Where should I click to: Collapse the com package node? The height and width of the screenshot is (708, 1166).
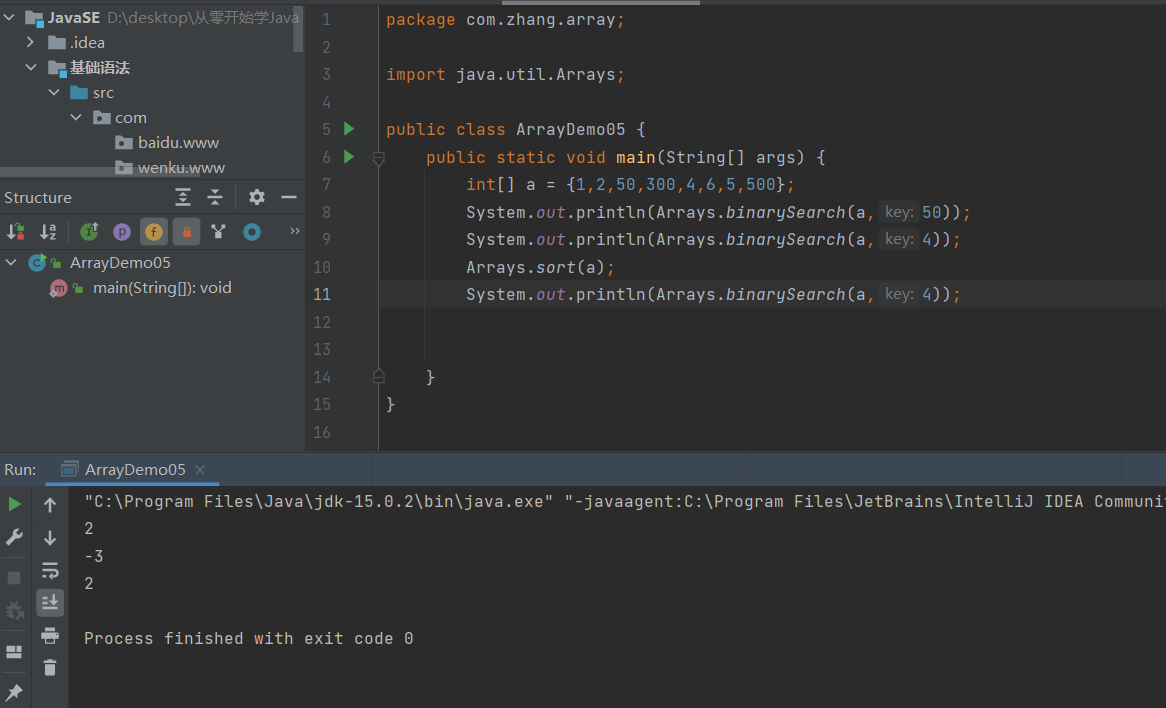[x=77, y=118]
